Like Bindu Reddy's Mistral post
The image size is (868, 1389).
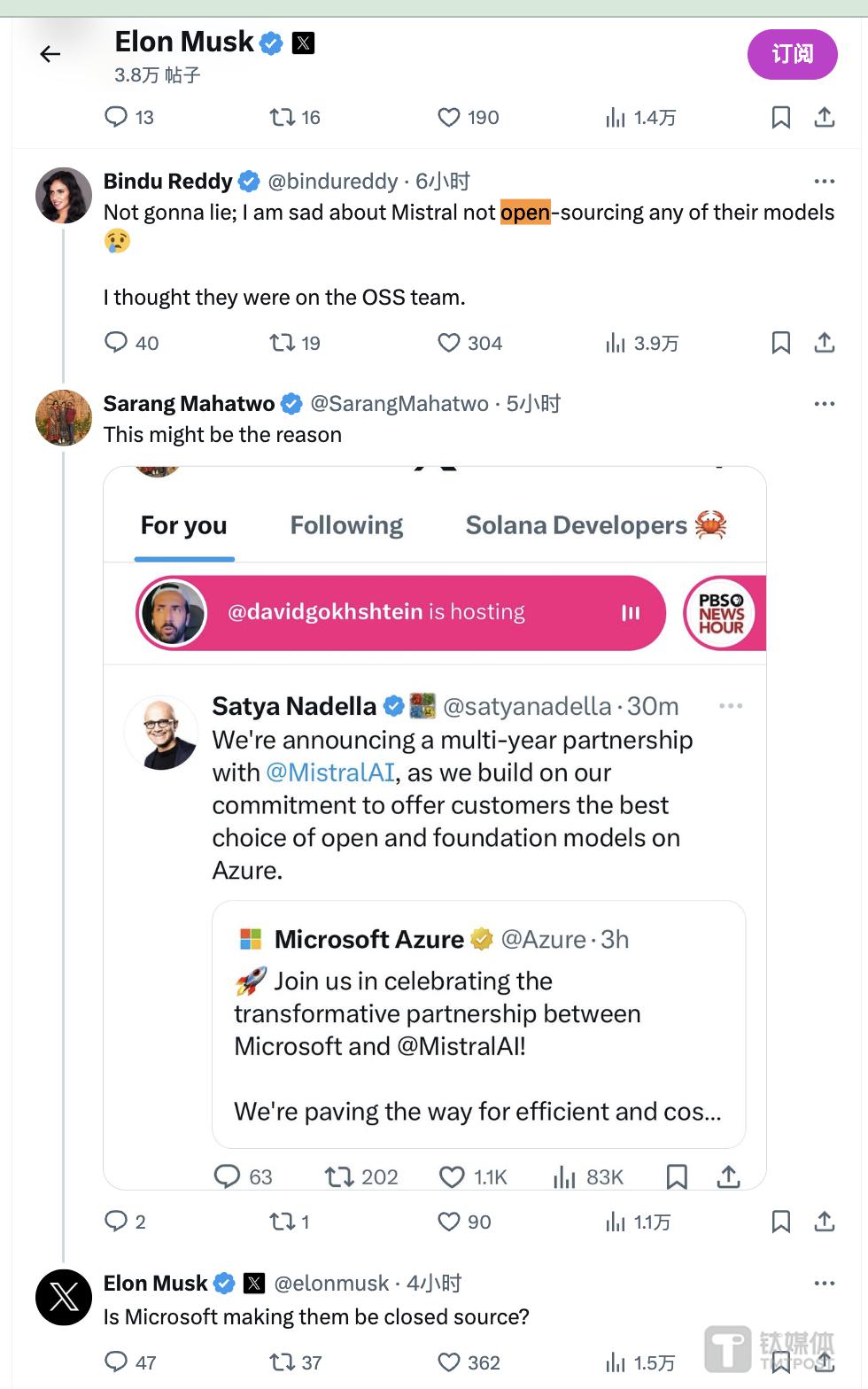[x=450, y=343]
